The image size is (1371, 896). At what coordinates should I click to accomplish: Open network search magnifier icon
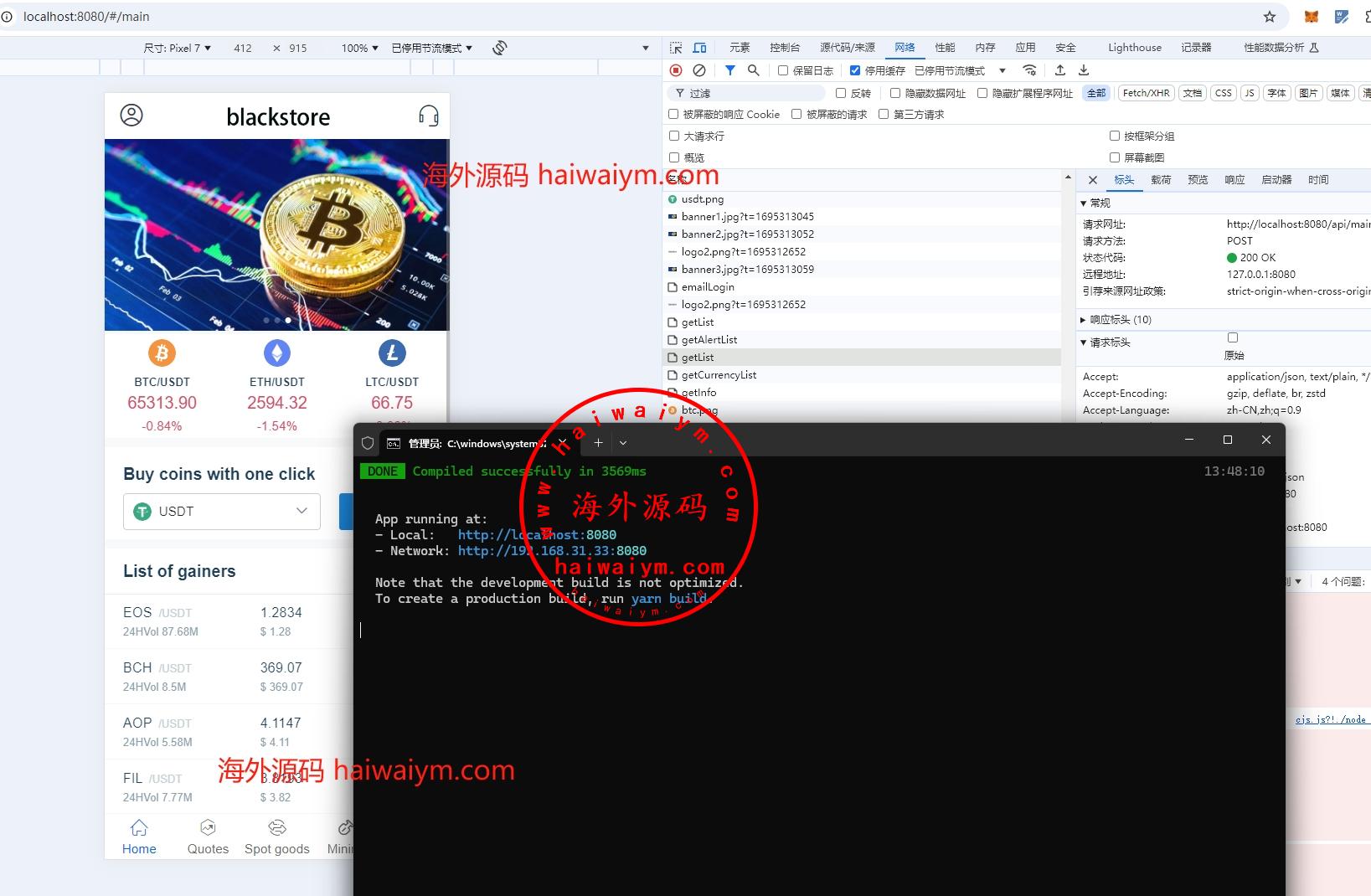click(754, 70)
